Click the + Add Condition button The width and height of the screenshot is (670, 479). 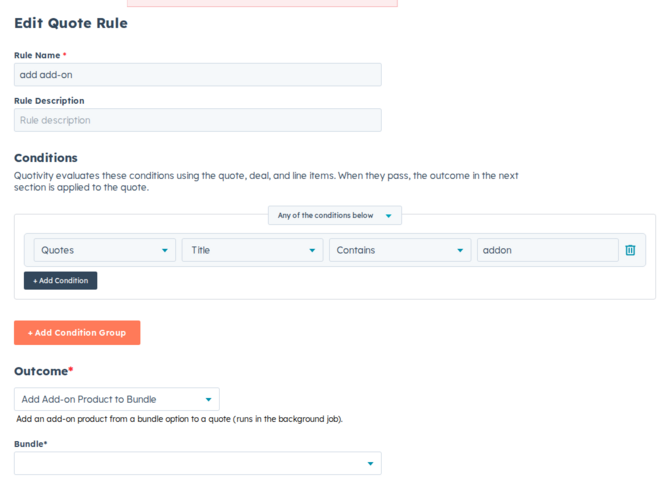tap(60, 281)
